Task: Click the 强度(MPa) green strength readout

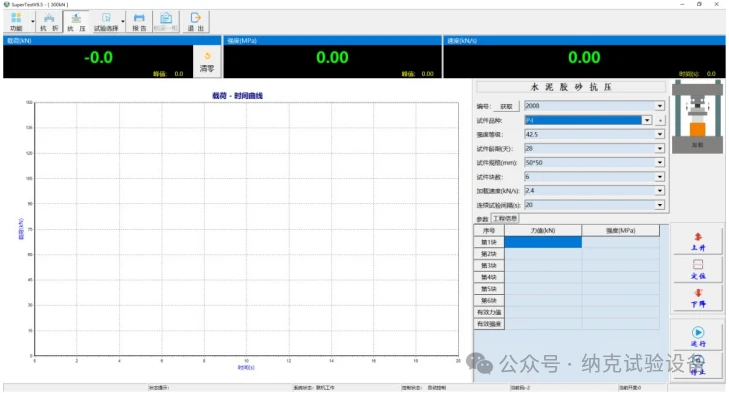Action: (x=332, y=58)
